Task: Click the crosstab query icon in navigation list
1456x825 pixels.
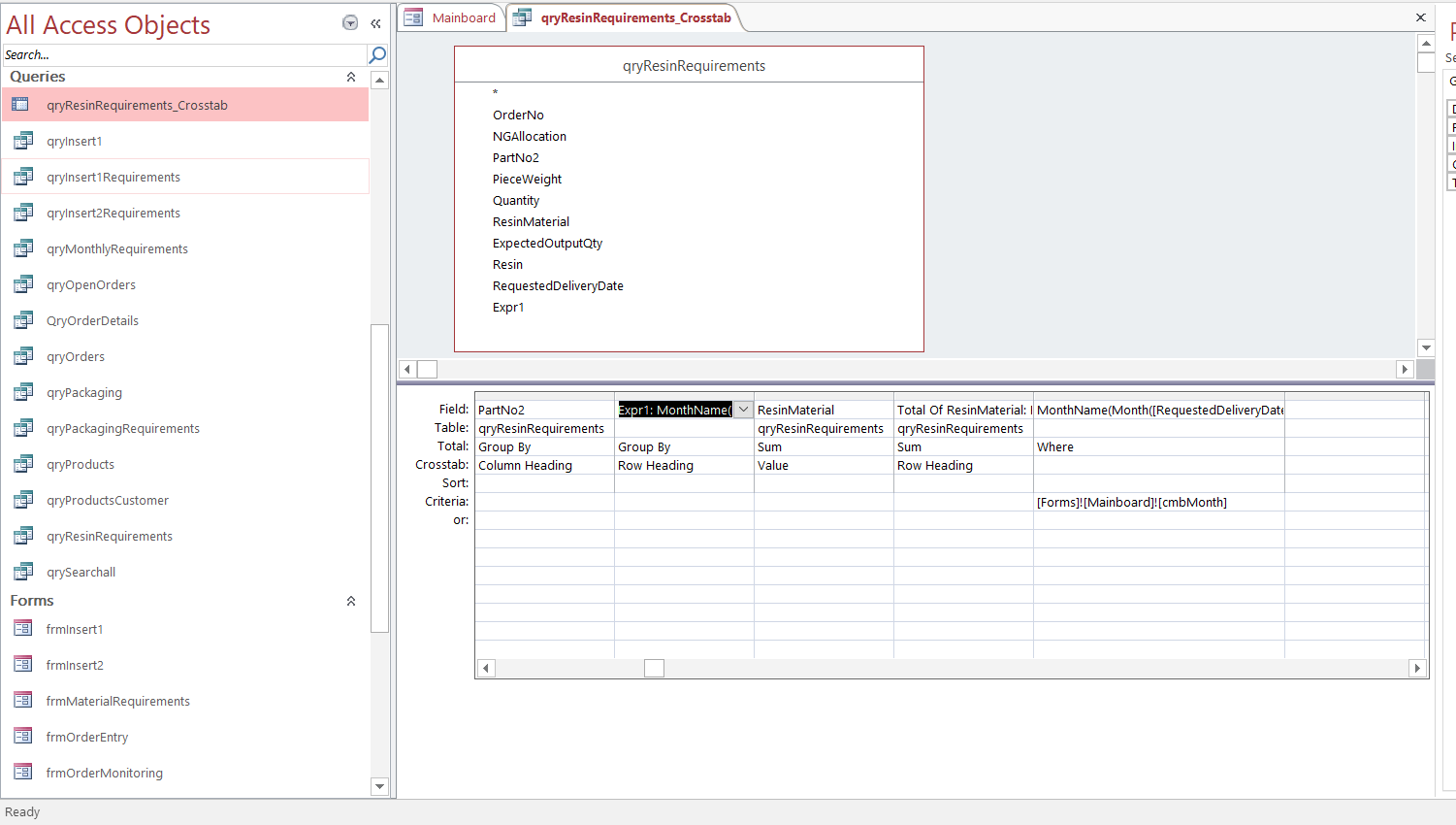Action: (20, 105)
